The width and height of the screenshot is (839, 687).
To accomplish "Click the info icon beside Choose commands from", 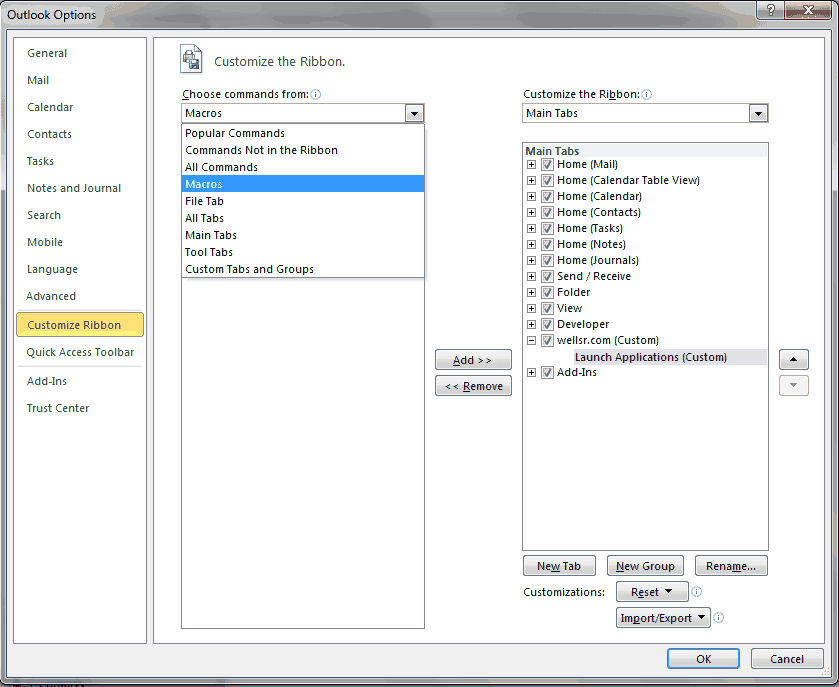I will (x=316, y=95).
